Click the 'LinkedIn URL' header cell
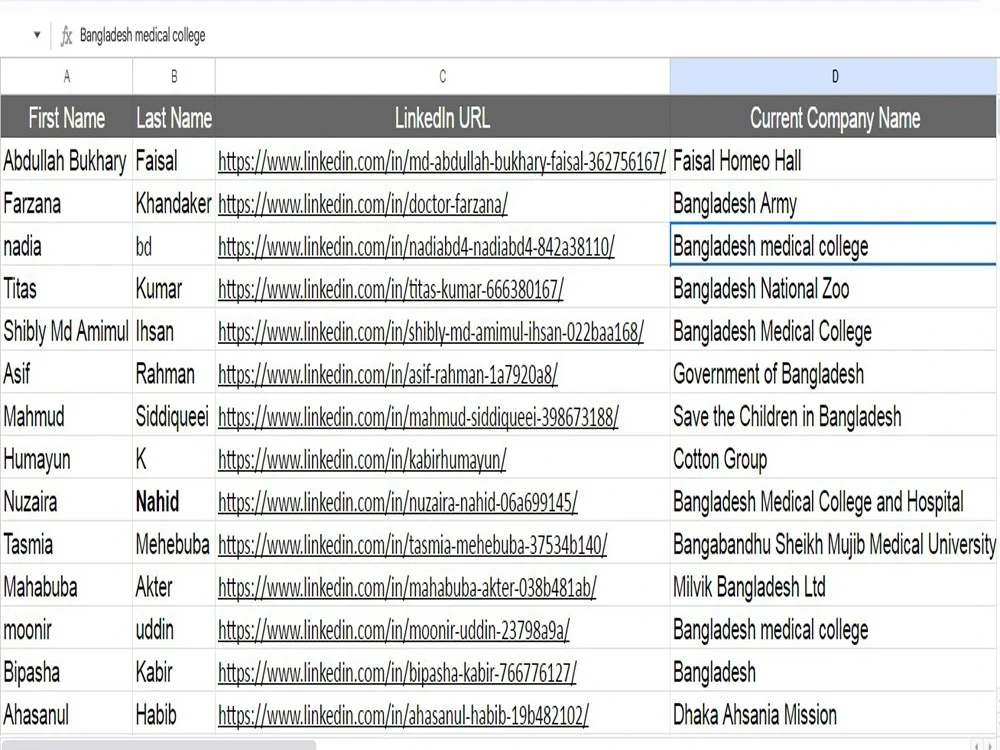 (x=443, y=117)
